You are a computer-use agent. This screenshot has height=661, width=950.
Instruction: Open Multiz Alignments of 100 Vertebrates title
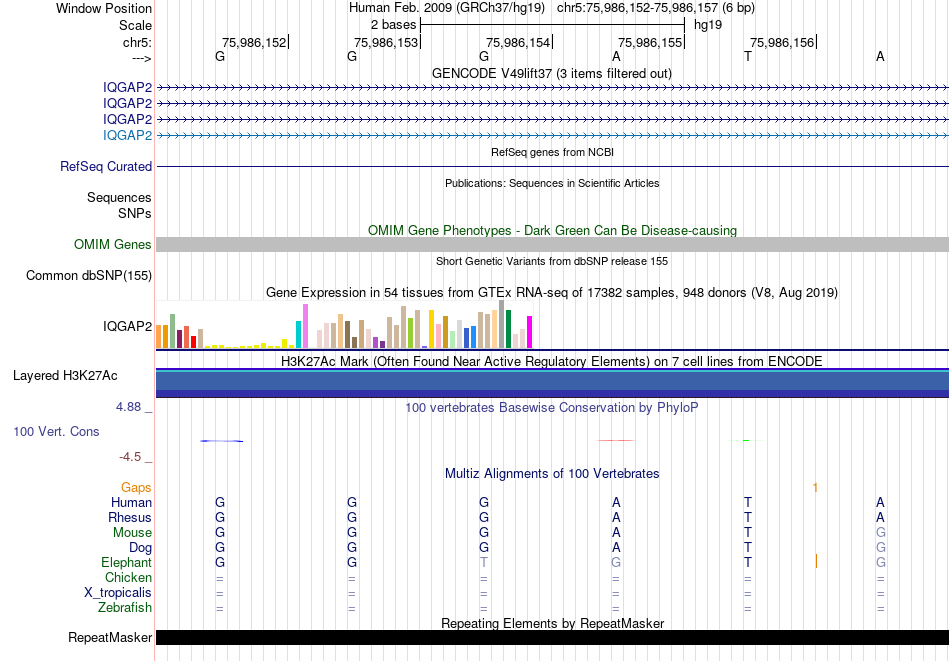tap(552, 474)
